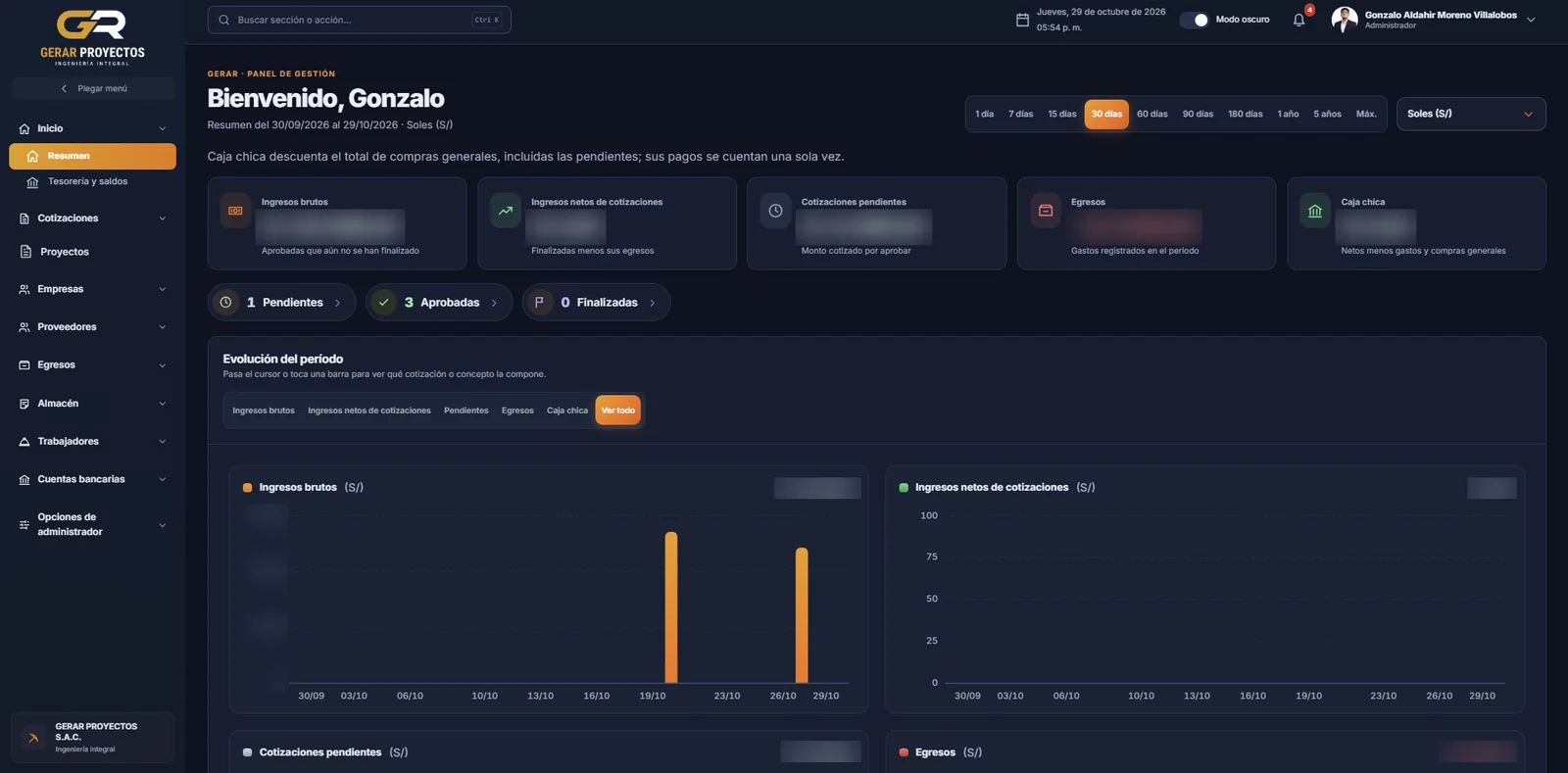
Task: Click the calendar icon beside the date
Action: pos(1022,20)
